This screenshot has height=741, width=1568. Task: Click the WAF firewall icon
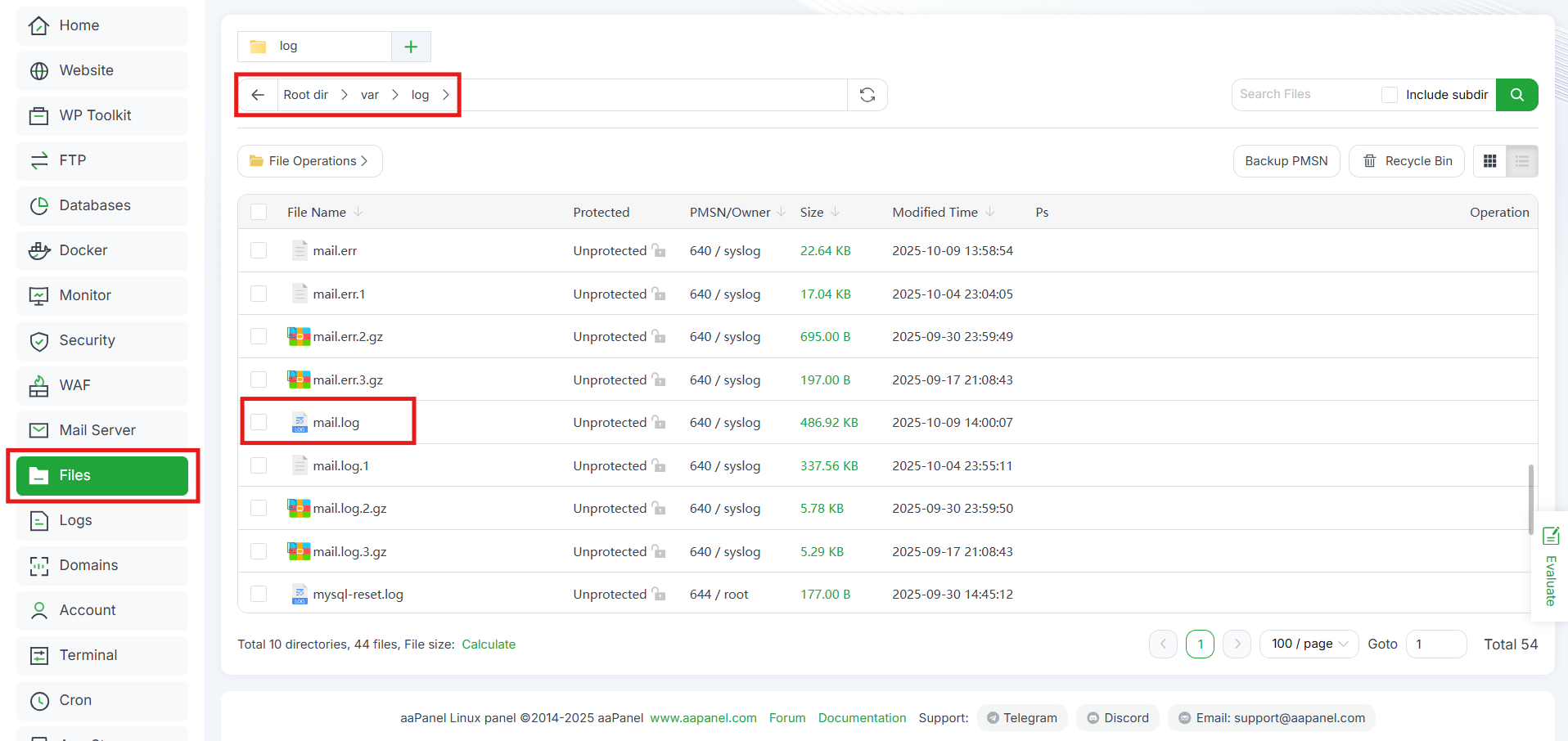pos(38,385)
